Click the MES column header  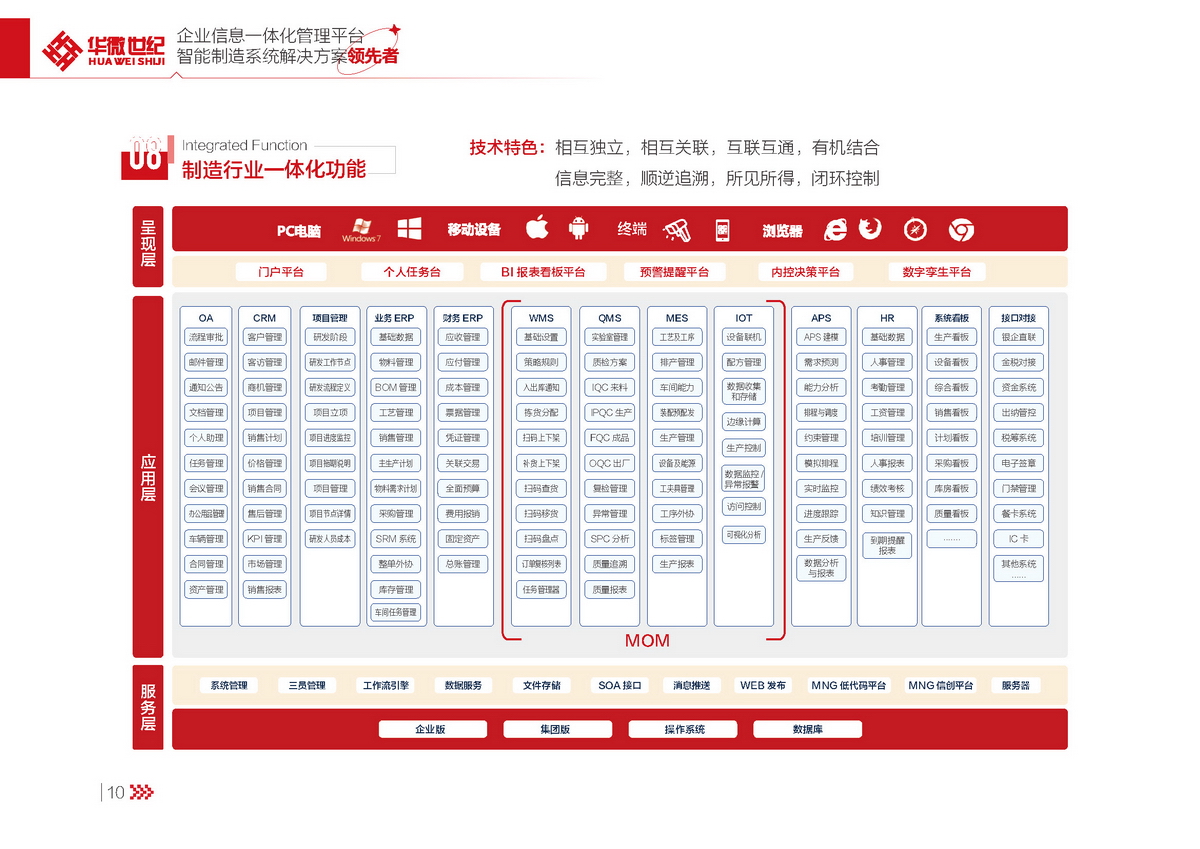pyautogui.click(x=677, y=318)
